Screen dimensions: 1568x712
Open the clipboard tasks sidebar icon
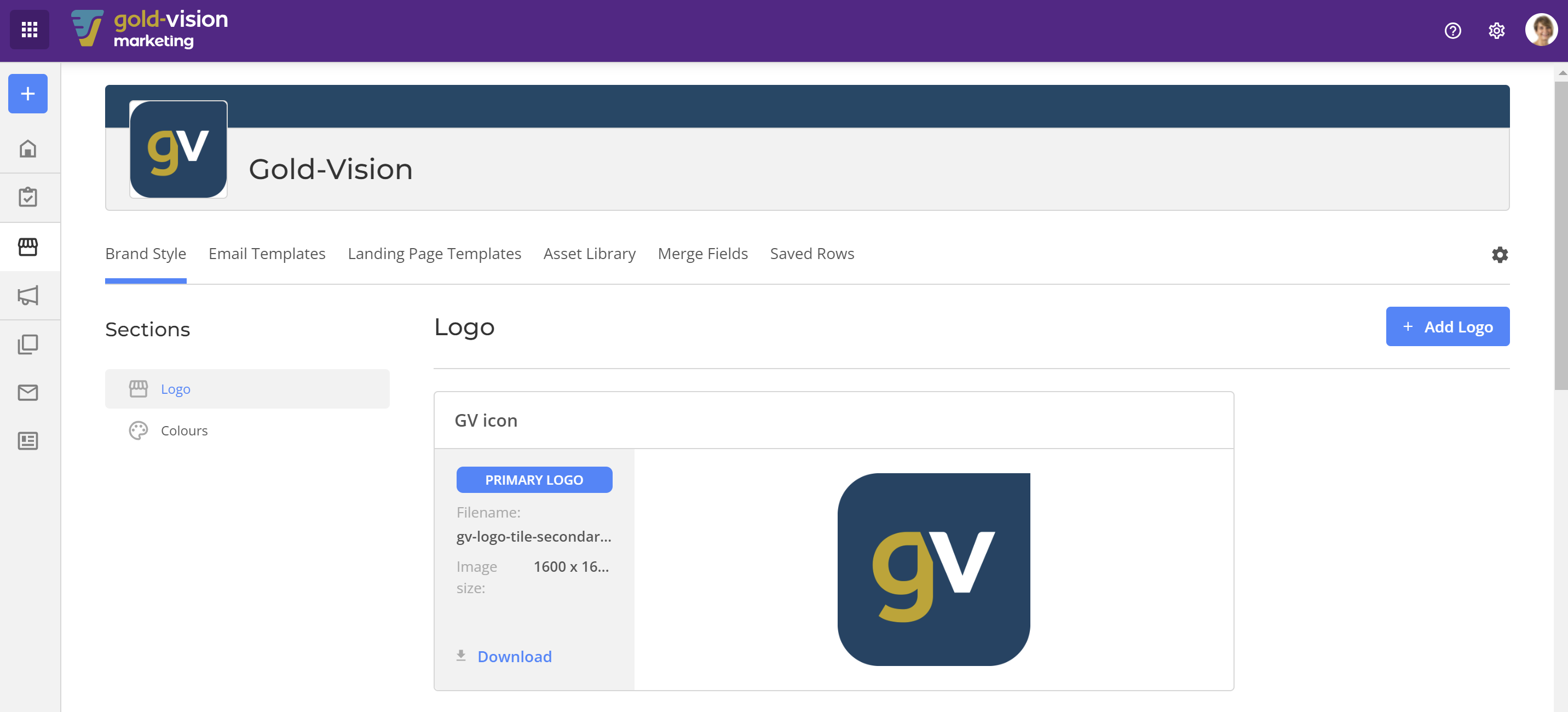click(28, 197)
